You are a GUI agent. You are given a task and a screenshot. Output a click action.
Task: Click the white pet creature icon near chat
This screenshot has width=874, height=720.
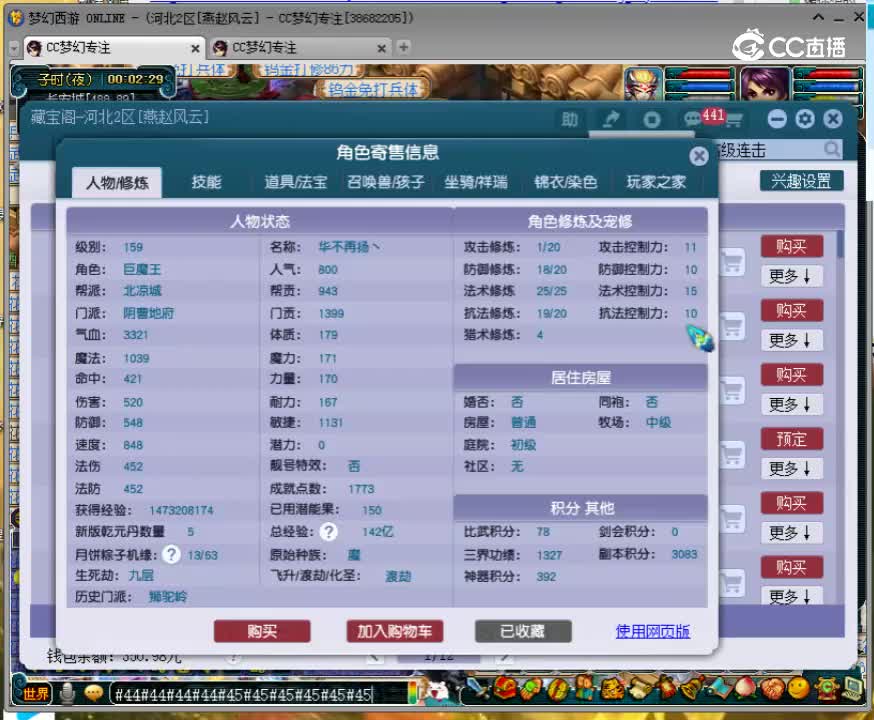[437, 691]
